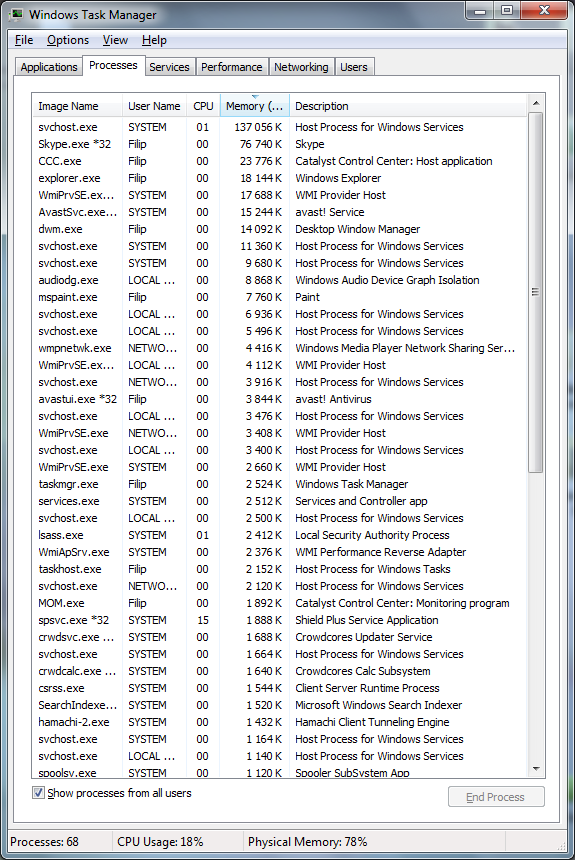Select the dwm.exe process row

click(x=280, y=229)
